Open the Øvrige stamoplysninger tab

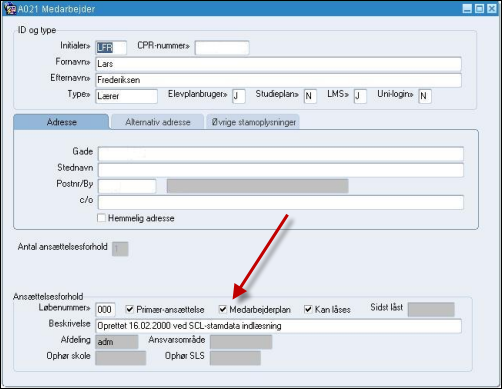pos(253,122)
